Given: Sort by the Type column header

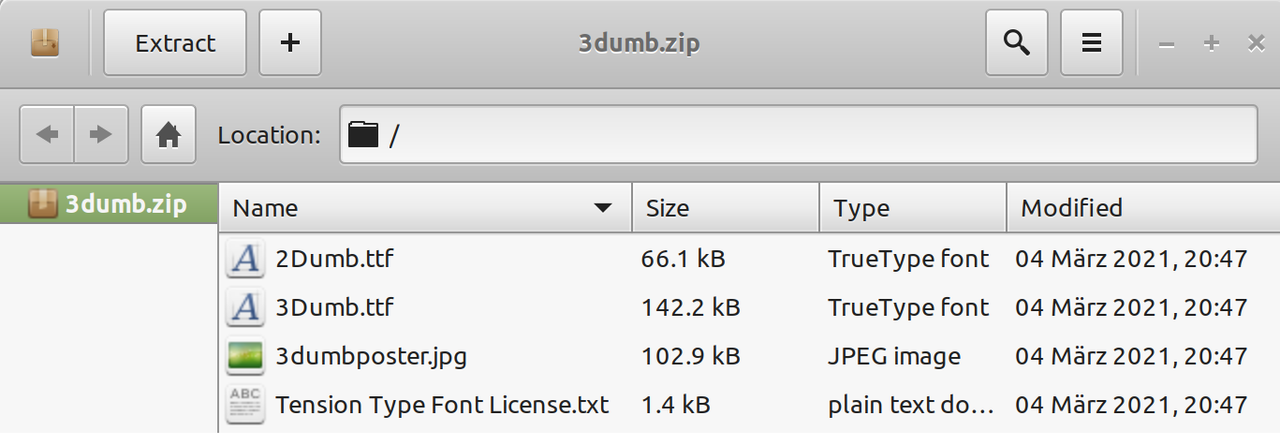Looking at the screenshot, I should (x=913, y=208).
